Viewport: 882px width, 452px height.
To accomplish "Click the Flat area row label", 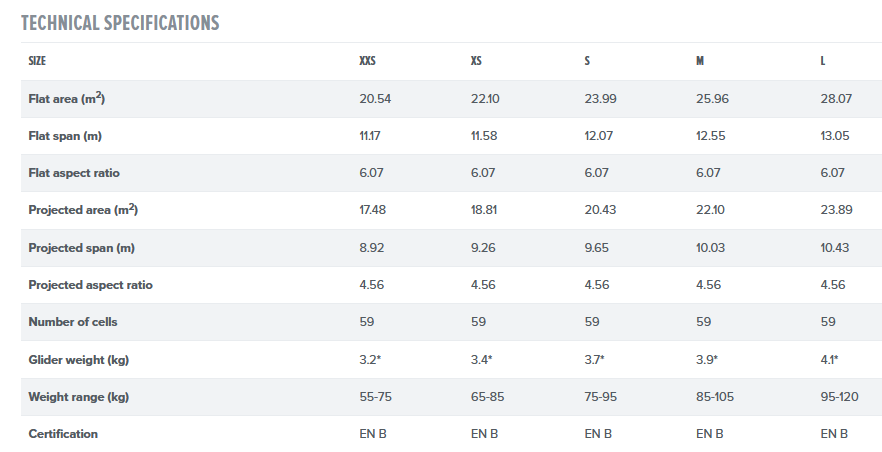I will (x=67, y=98).
